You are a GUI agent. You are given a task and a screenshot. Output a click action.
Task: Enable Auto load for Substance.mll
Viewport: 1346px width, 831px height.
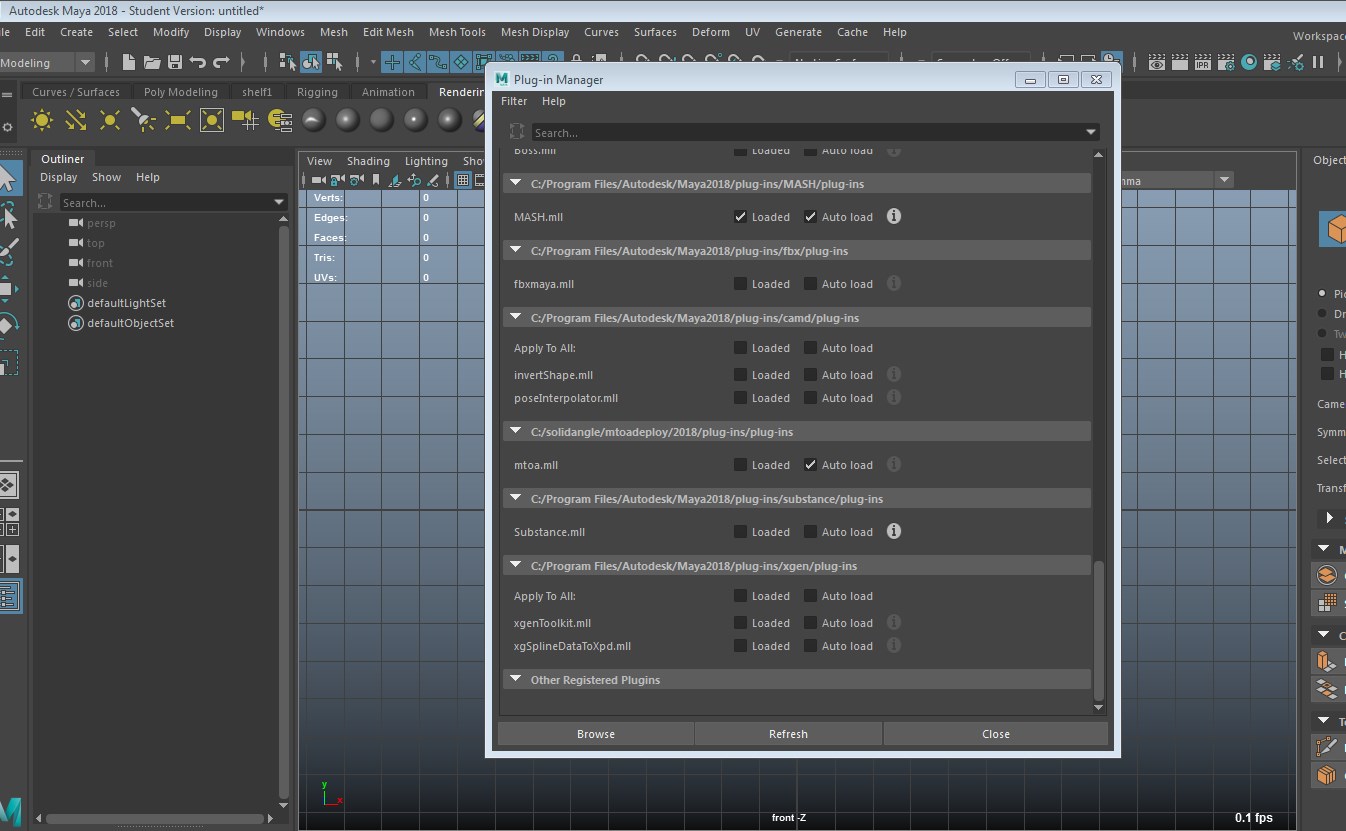(810, 531)
